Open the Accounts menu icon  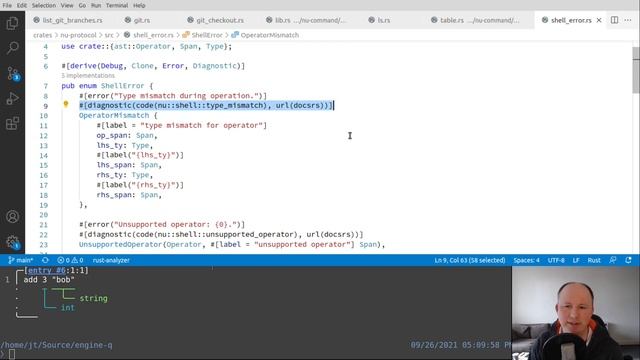[x=12, y=217]
